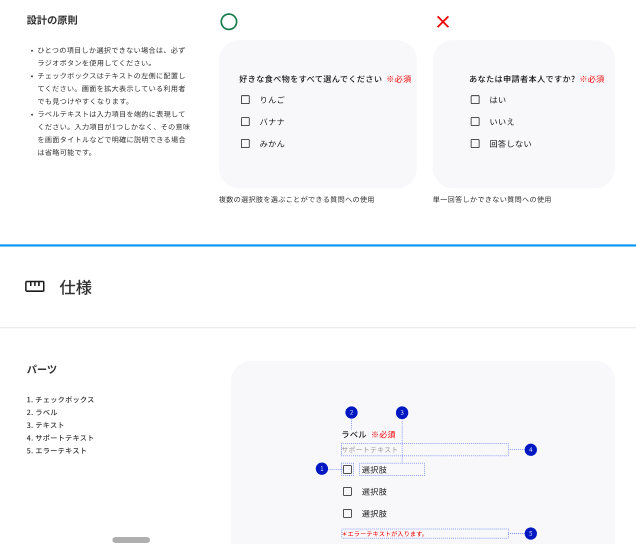636x544 pixels.
Task: Click the blue number 5 badge
Action: pos(531,533)
